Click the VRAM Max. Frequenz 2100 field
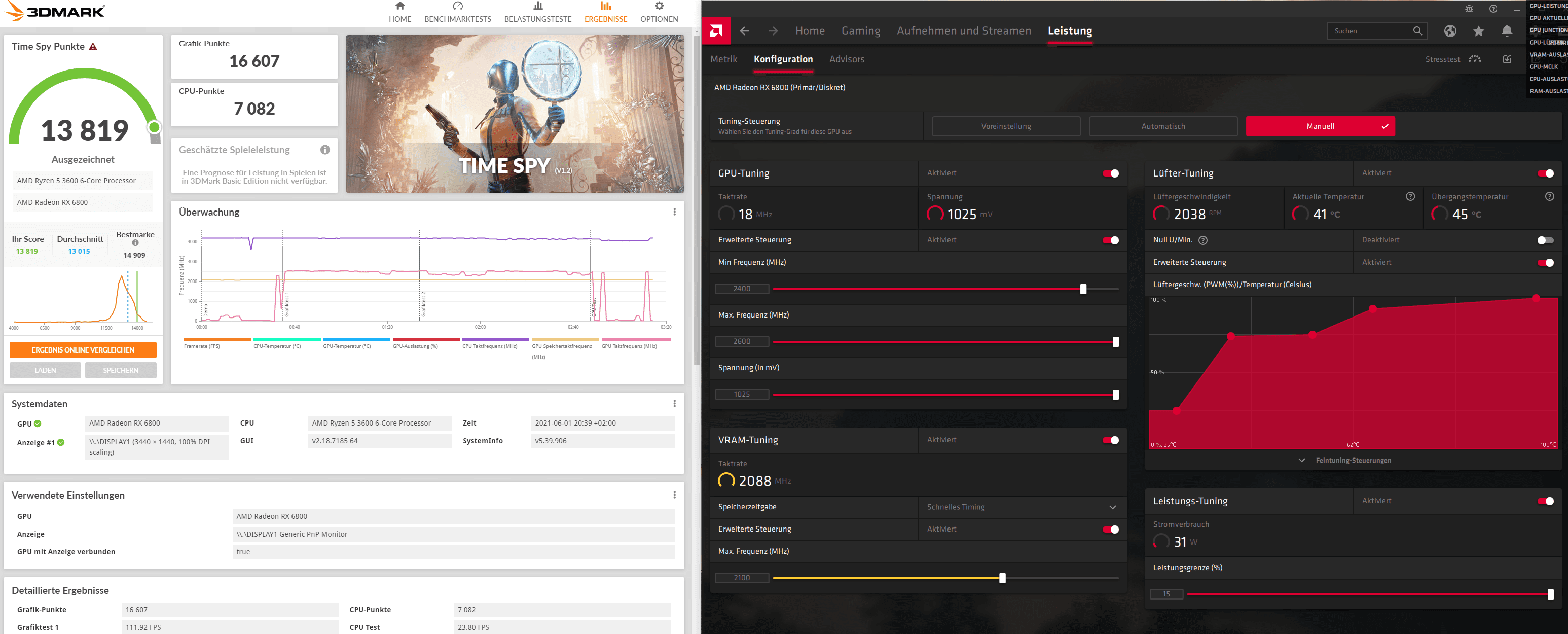 pos(741,579)
